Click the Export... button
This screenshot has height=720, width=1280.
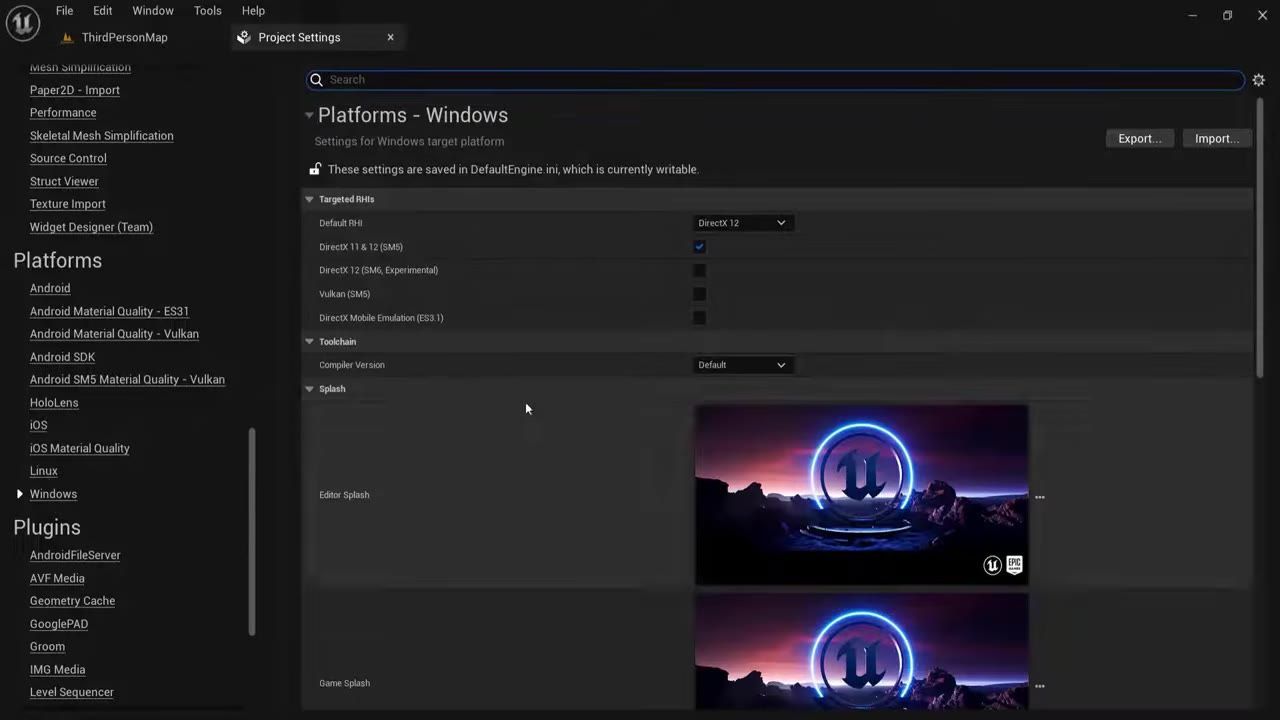[1139, 139]
